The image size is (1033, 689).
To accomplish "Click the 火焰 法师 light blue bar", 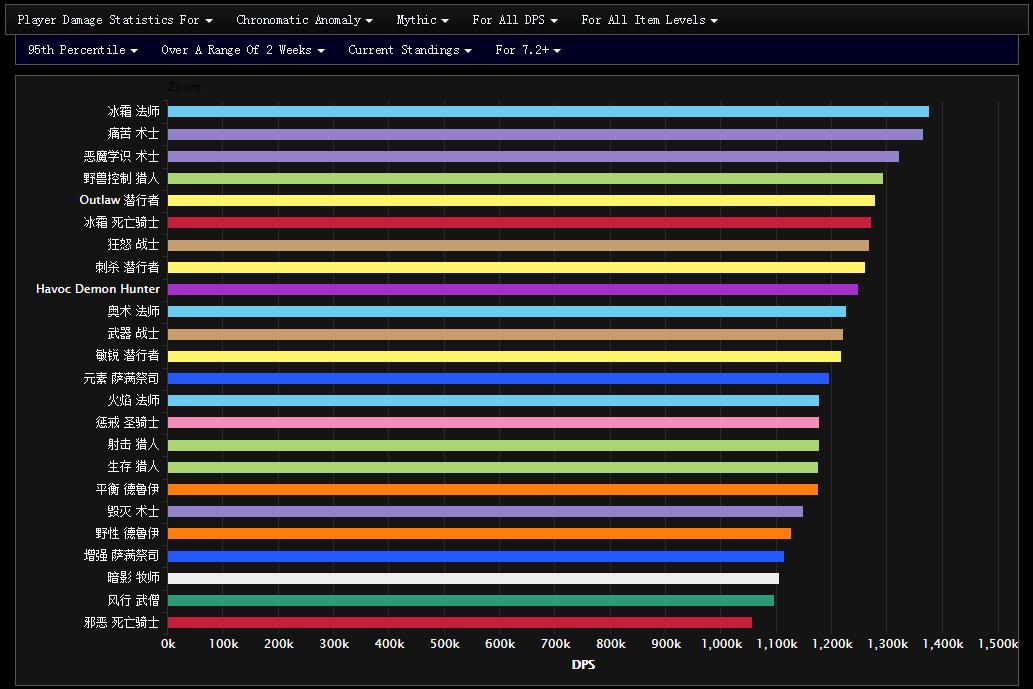I will coord(493,400).
